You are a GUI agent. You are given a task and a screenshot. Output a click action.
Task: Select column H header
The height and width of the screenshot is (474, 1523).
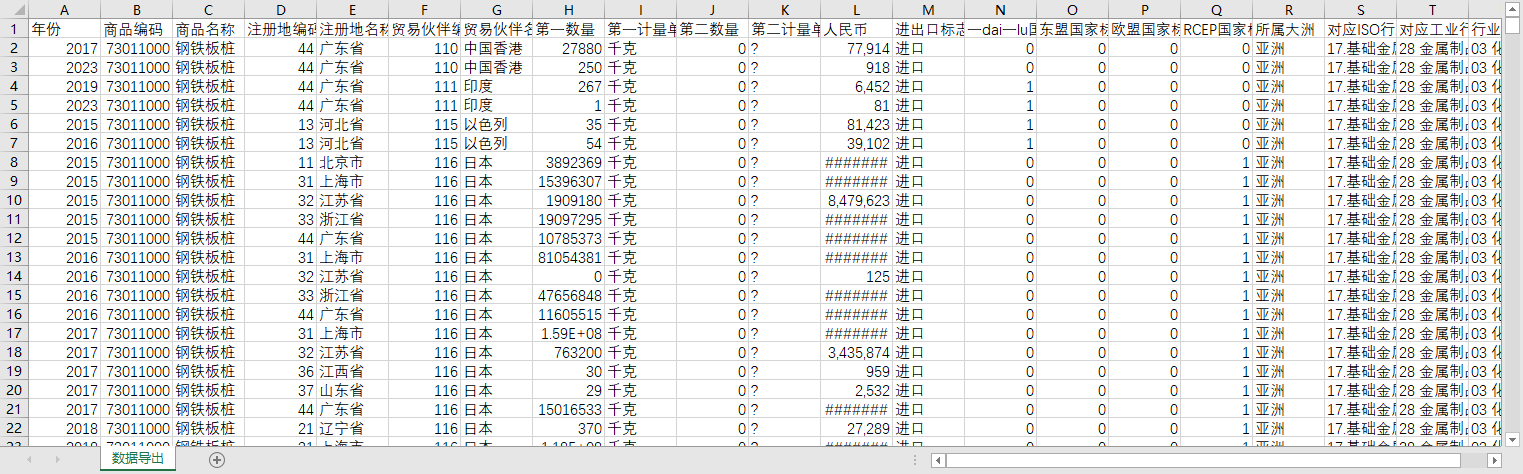point(568,8)
